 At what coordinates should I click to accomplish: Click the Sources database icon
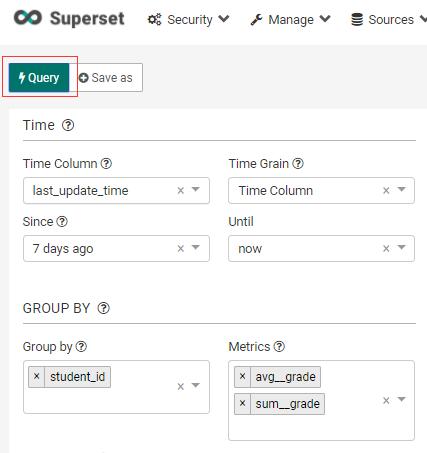click(357, 20)
